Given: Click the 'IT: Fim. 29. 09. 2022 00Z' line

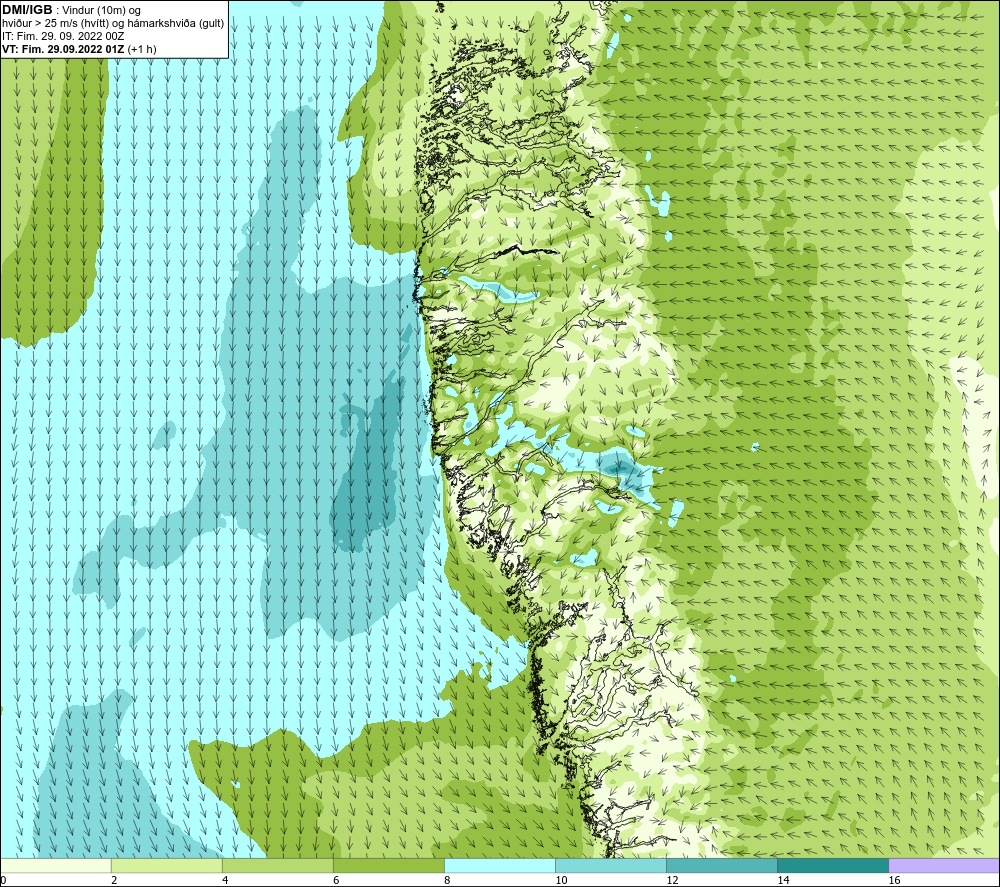Looking at the screenshot, I should pyautogui.click(x=63, y=36).
